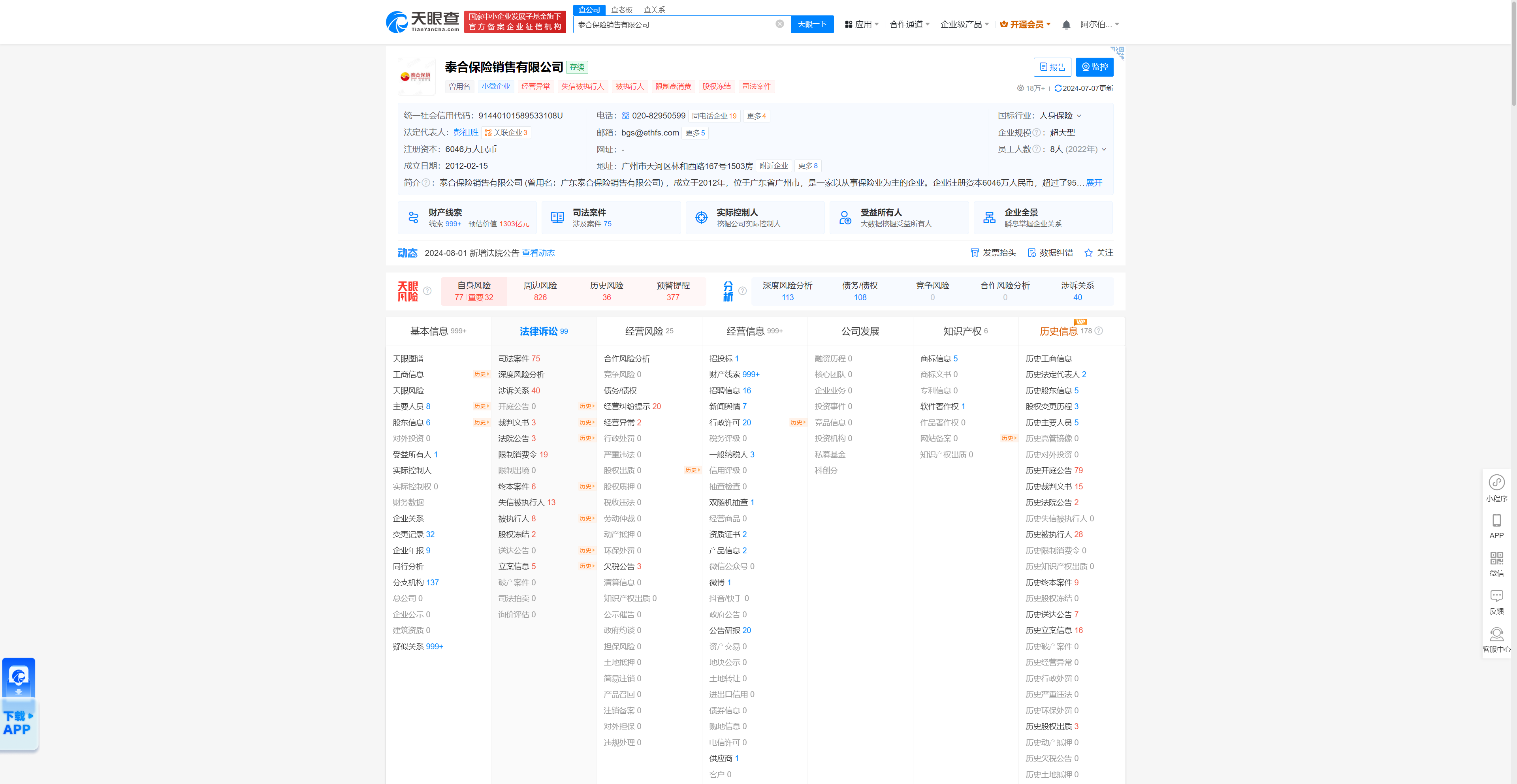Click the 下载APP floating banner

19,705
